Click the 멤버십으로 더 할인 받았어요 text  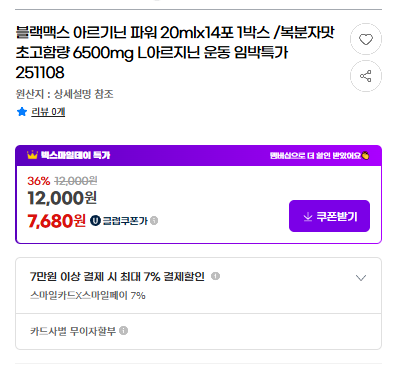(315, 156)
